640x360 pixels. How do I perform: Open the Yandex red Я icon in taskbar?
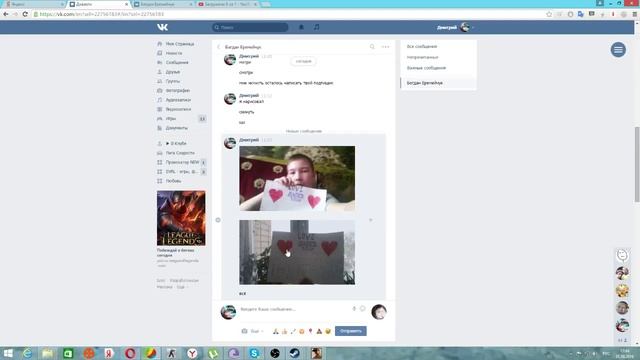coord(109,353)
